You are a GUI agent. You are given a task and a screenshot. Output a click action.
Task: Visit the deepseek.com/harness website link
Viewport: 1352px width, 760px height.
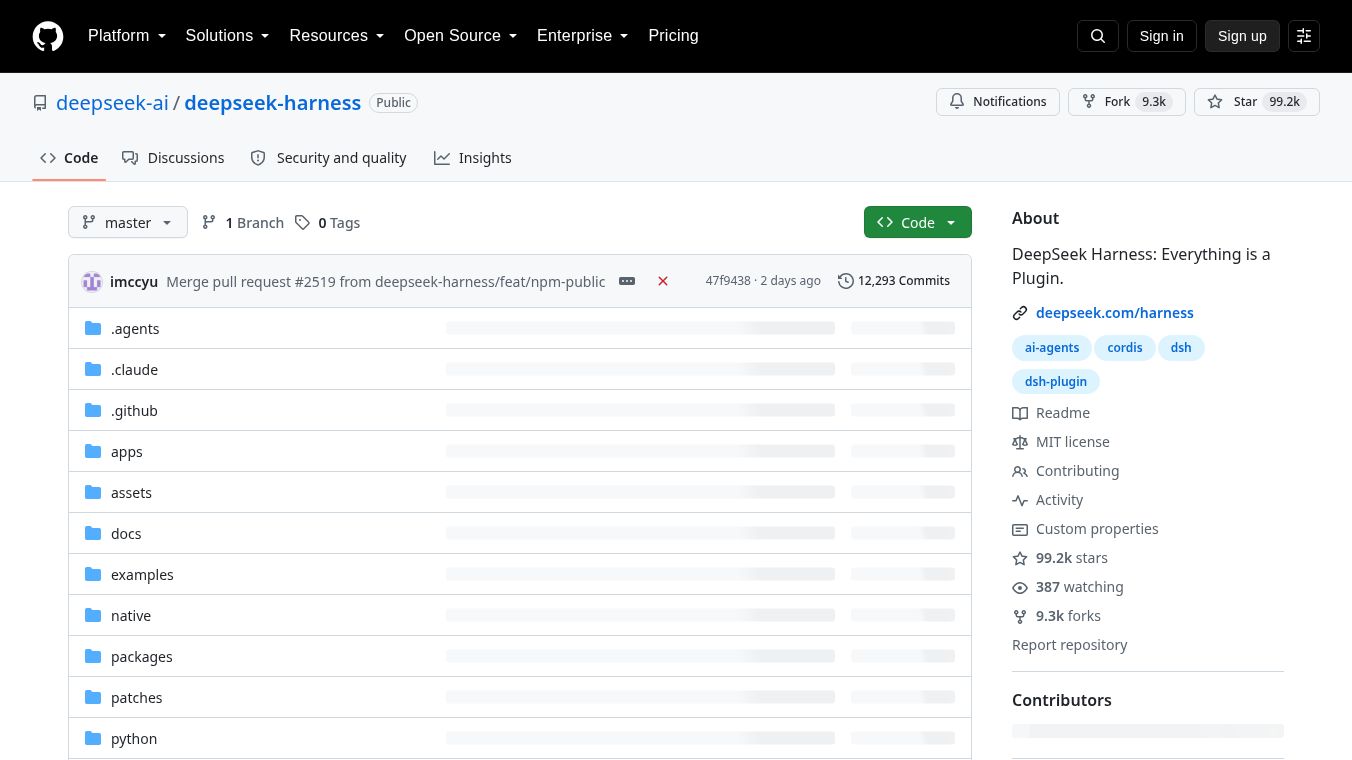pos(1115,313)
